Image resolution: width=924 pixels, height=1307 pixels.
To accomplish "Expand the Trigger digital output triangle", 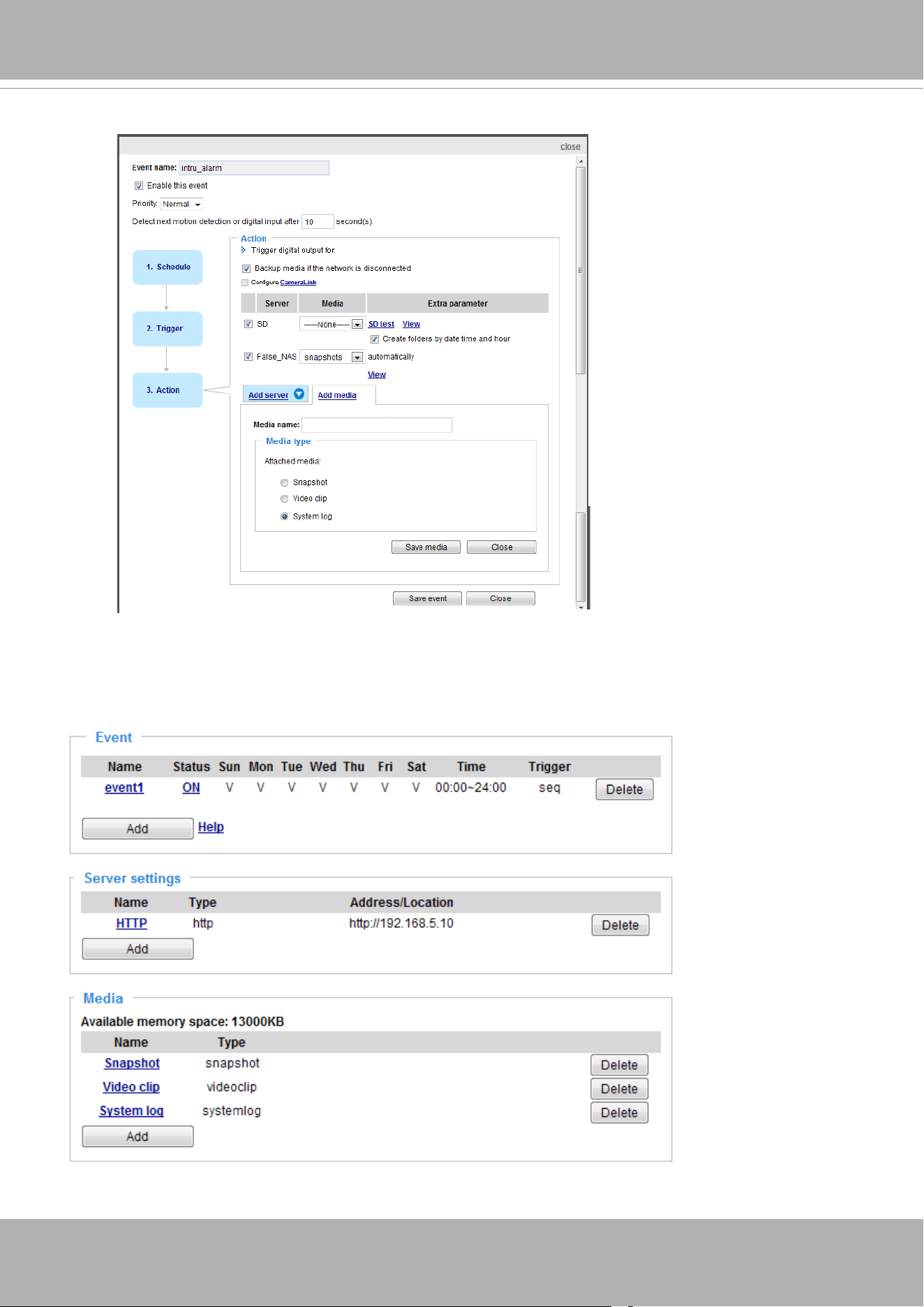I will pyautogui.click(x=244, y=250).
